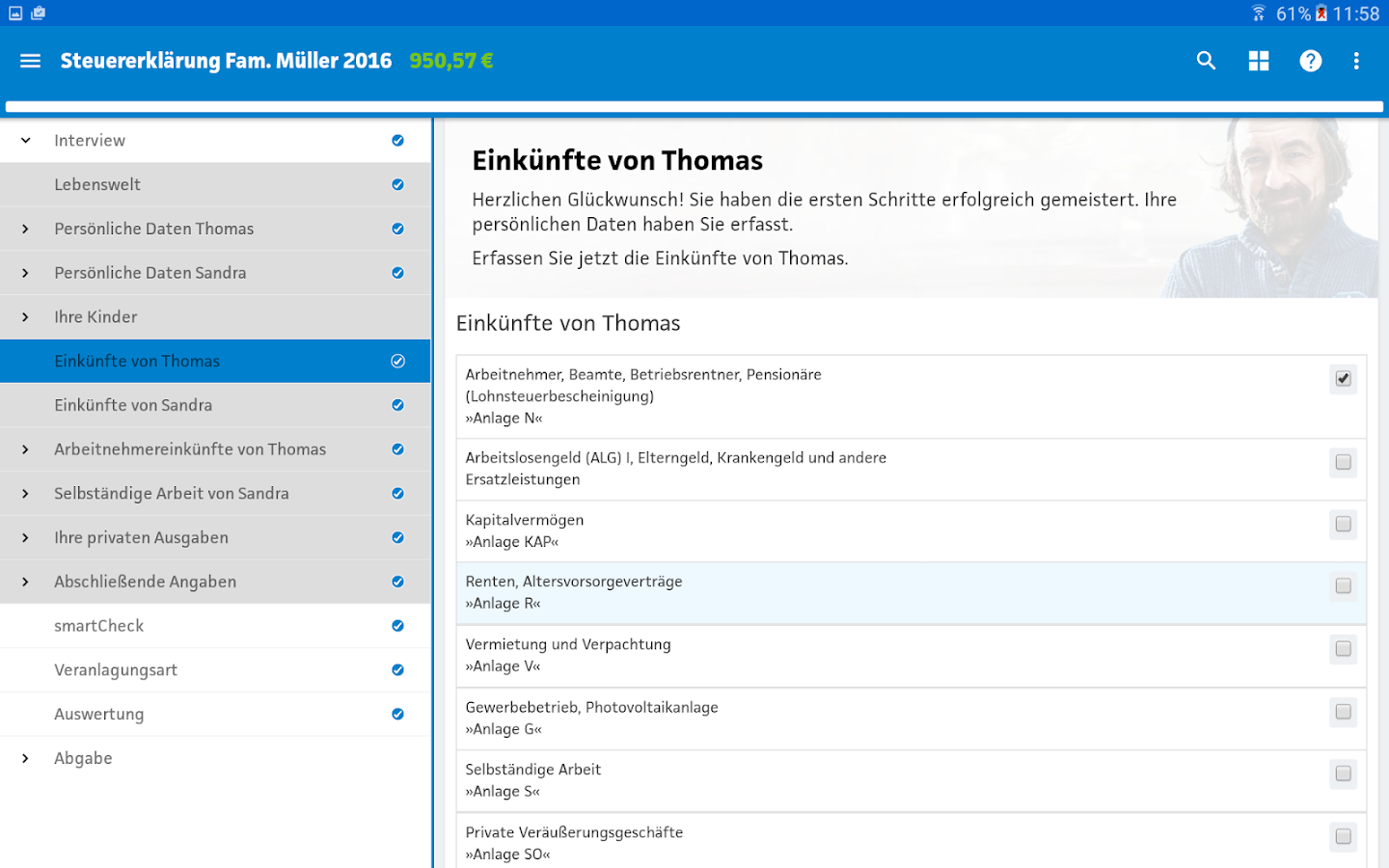
Task: Go to Einkünfte von Sandra
Action: [x=215, y=405]
